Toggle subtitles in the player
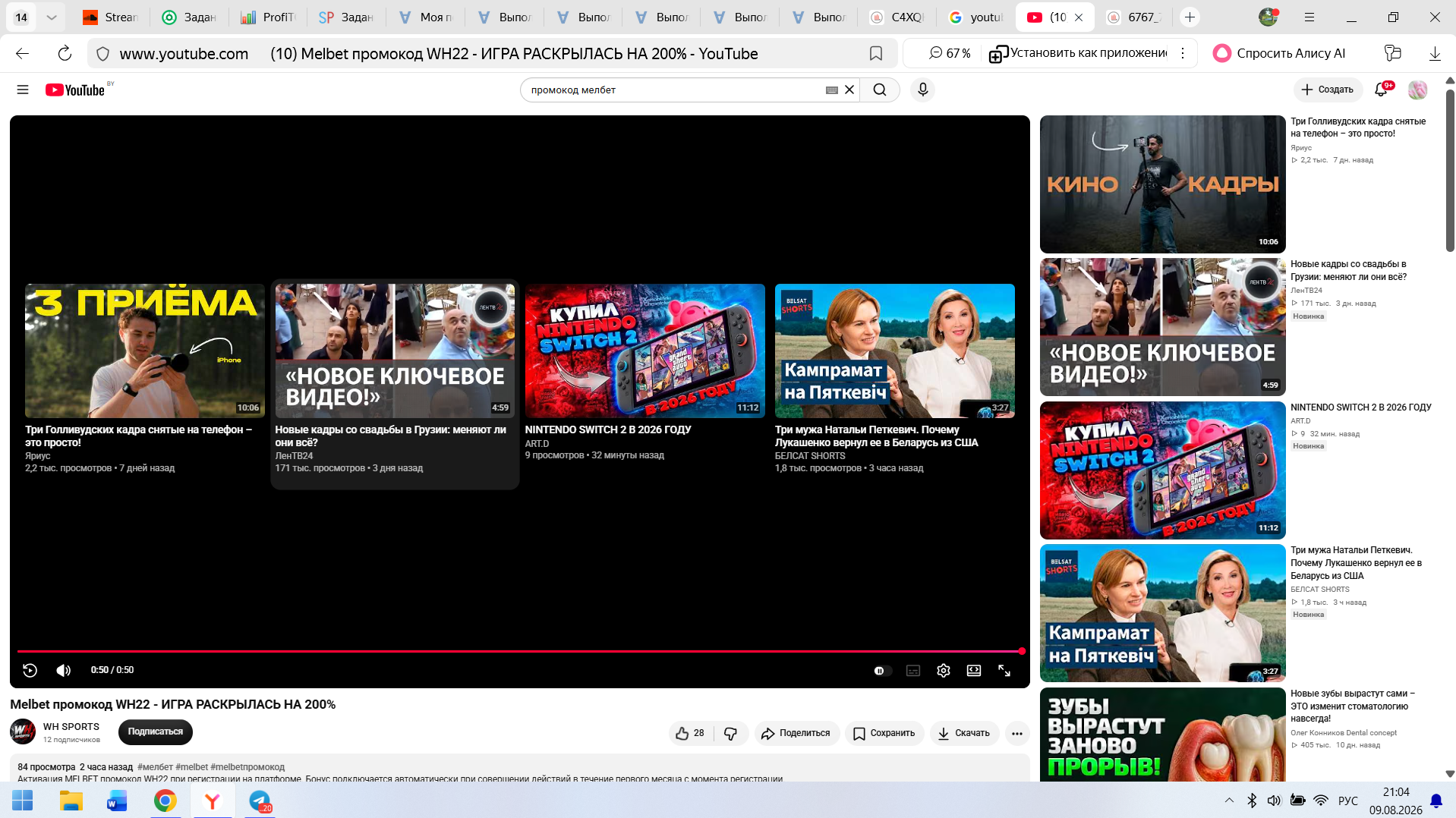The height and width of the screenshot is (818, 1456). point(913,671)
